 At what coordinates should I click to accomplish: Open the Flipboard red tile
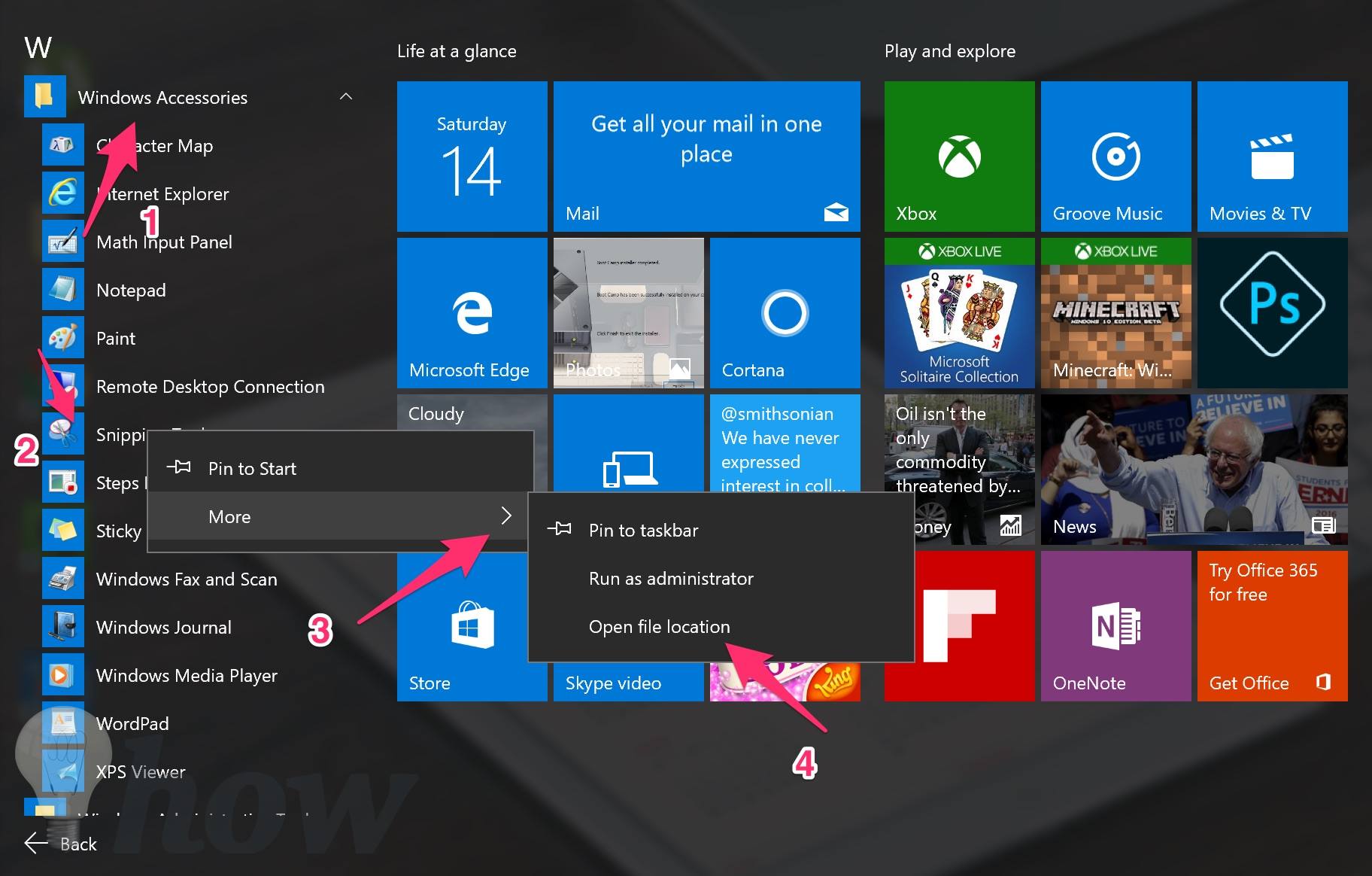pos(975,625)
